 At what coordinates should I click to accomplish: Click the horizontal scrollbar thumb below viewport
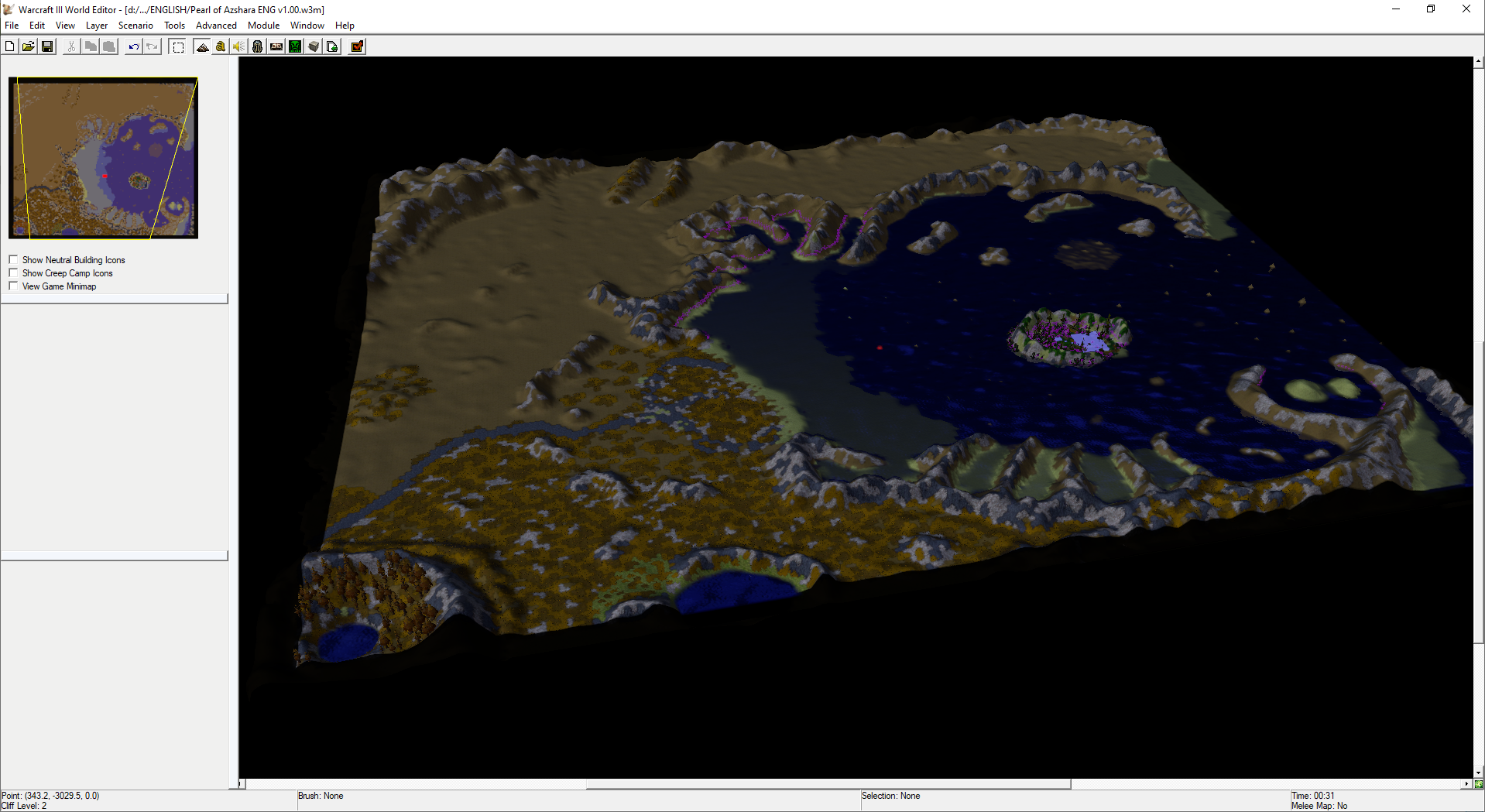pos(828,784)
